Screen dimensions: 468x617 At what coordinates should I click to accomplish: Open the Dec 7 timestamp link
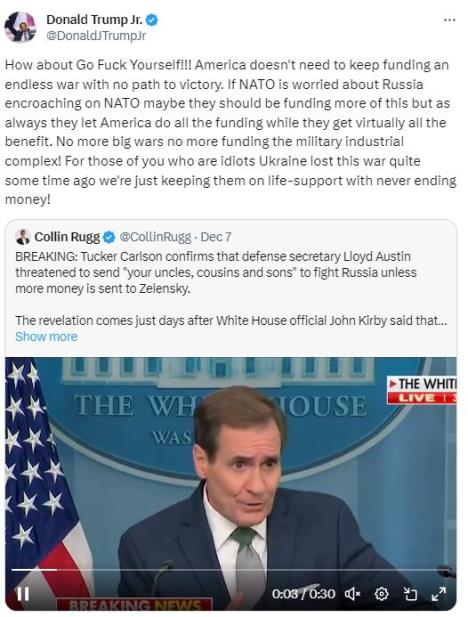click(x=216, y=237)
